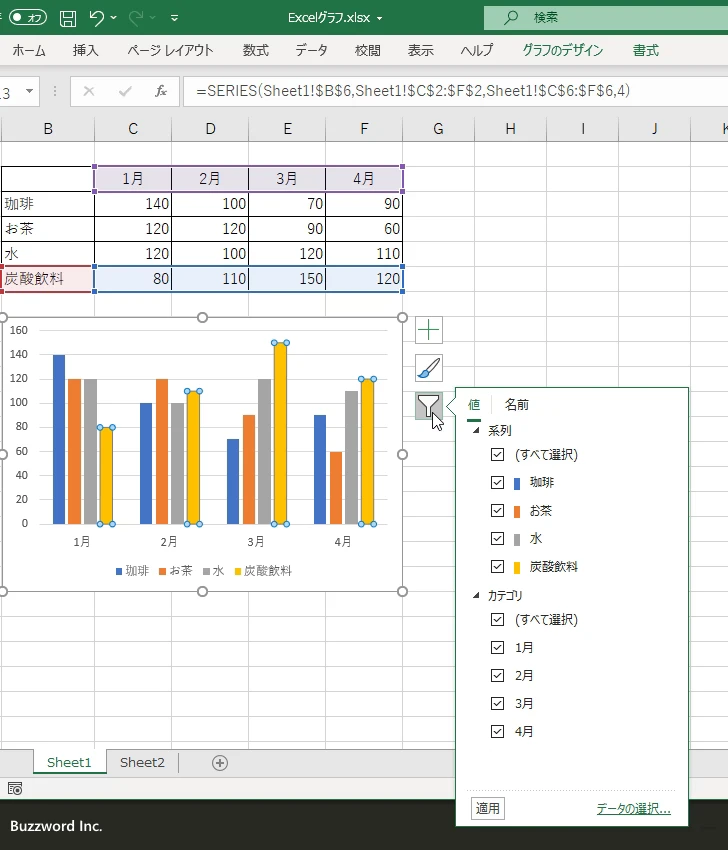Click the データの選択... link
The height and width of the screenshot is (850, 728).
633,809
